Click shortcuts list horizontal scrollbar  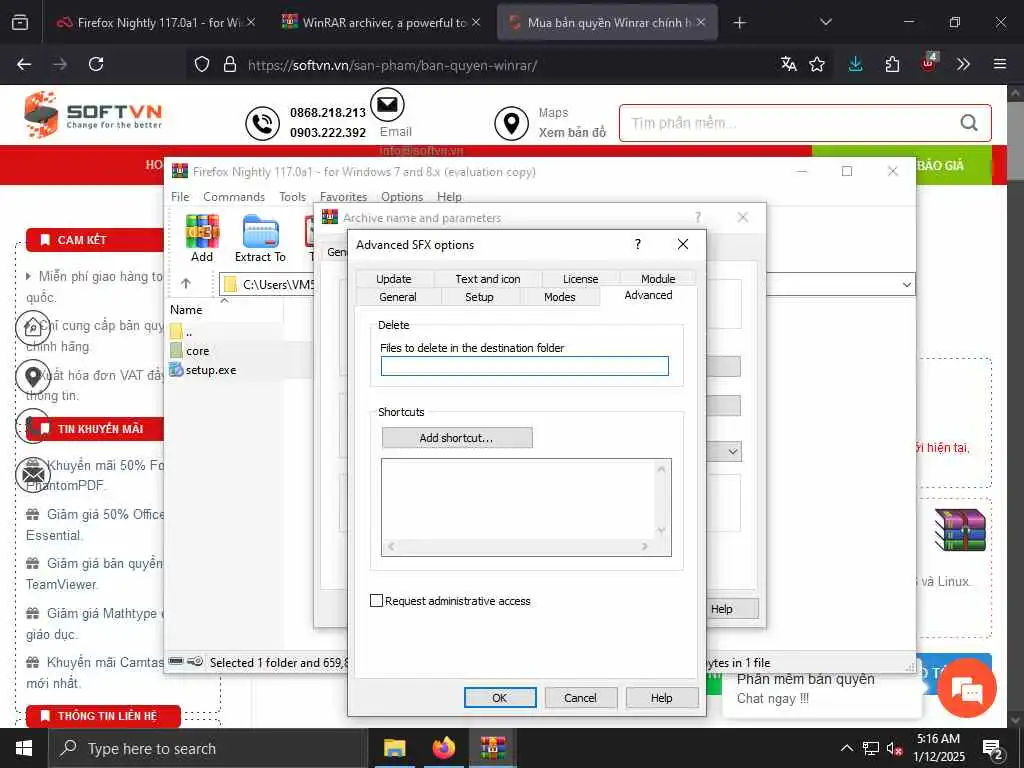518,546
